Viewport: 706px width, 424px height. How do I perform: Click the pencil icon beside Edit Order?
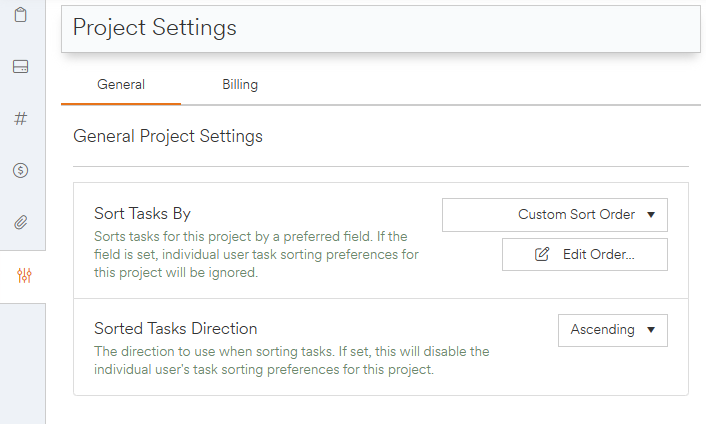pos(542,254)
